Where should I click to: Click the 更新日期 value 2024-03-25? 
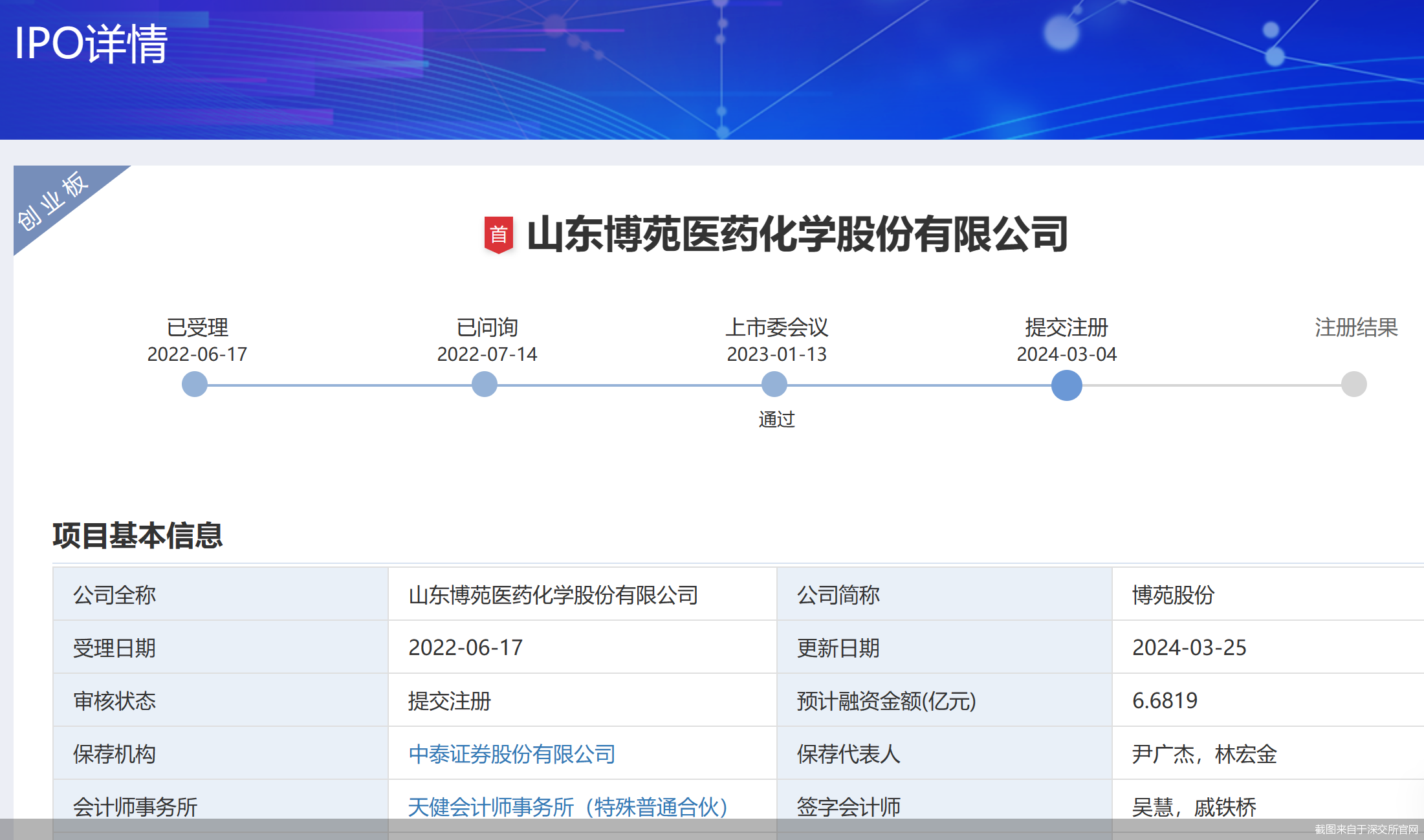click(x=1189, y=648)
